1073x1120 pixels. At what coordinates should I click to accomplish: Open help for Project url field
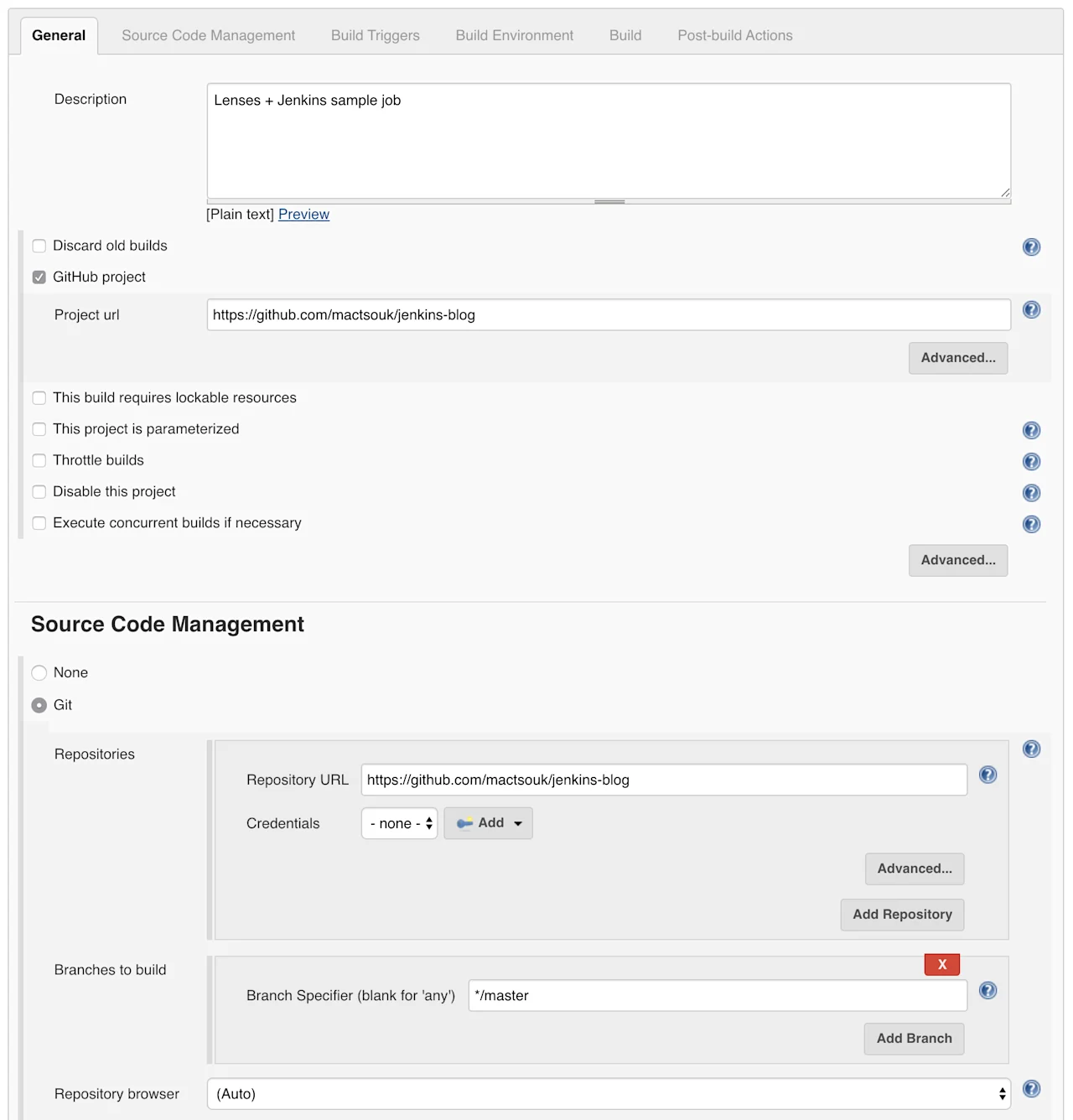(1031, 309)
